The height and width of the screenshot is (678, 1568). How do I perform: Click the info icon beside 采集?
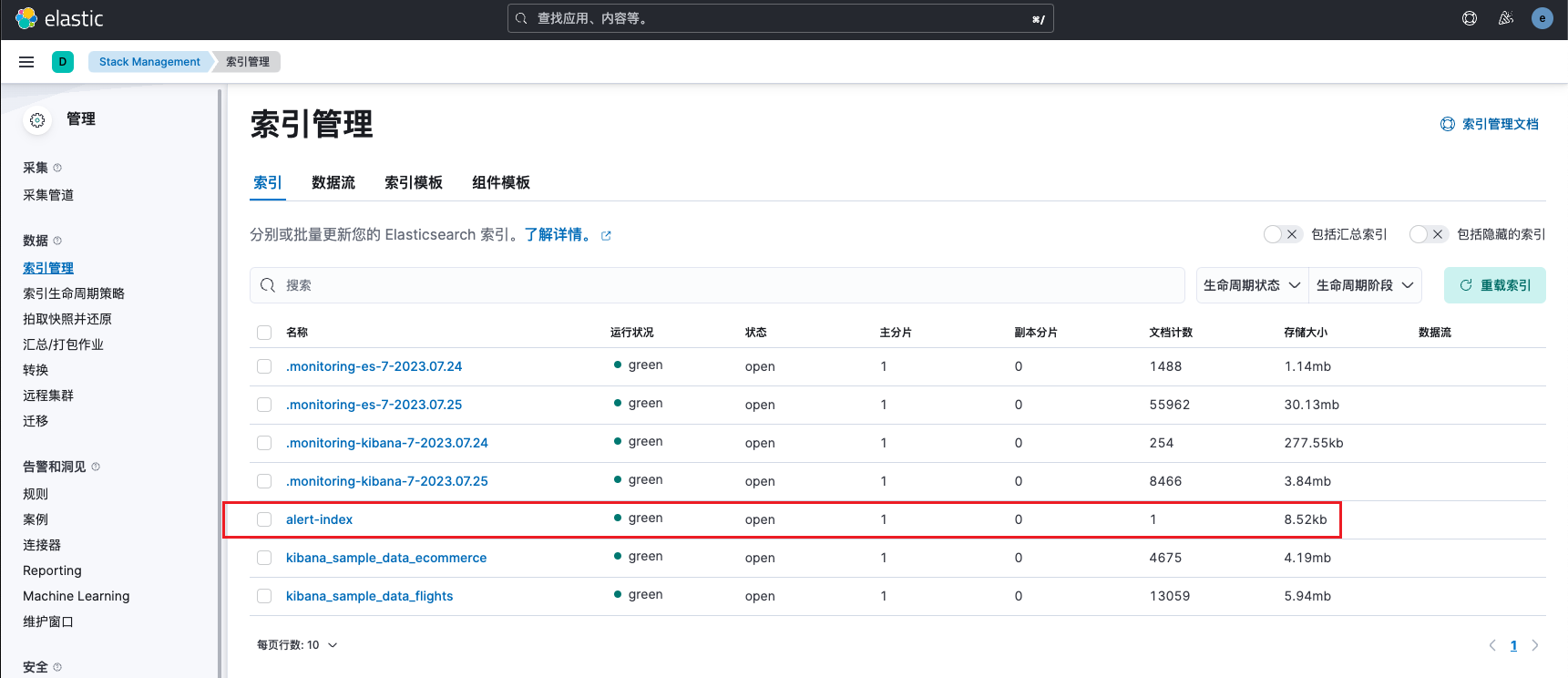click(x=57, y=168)
